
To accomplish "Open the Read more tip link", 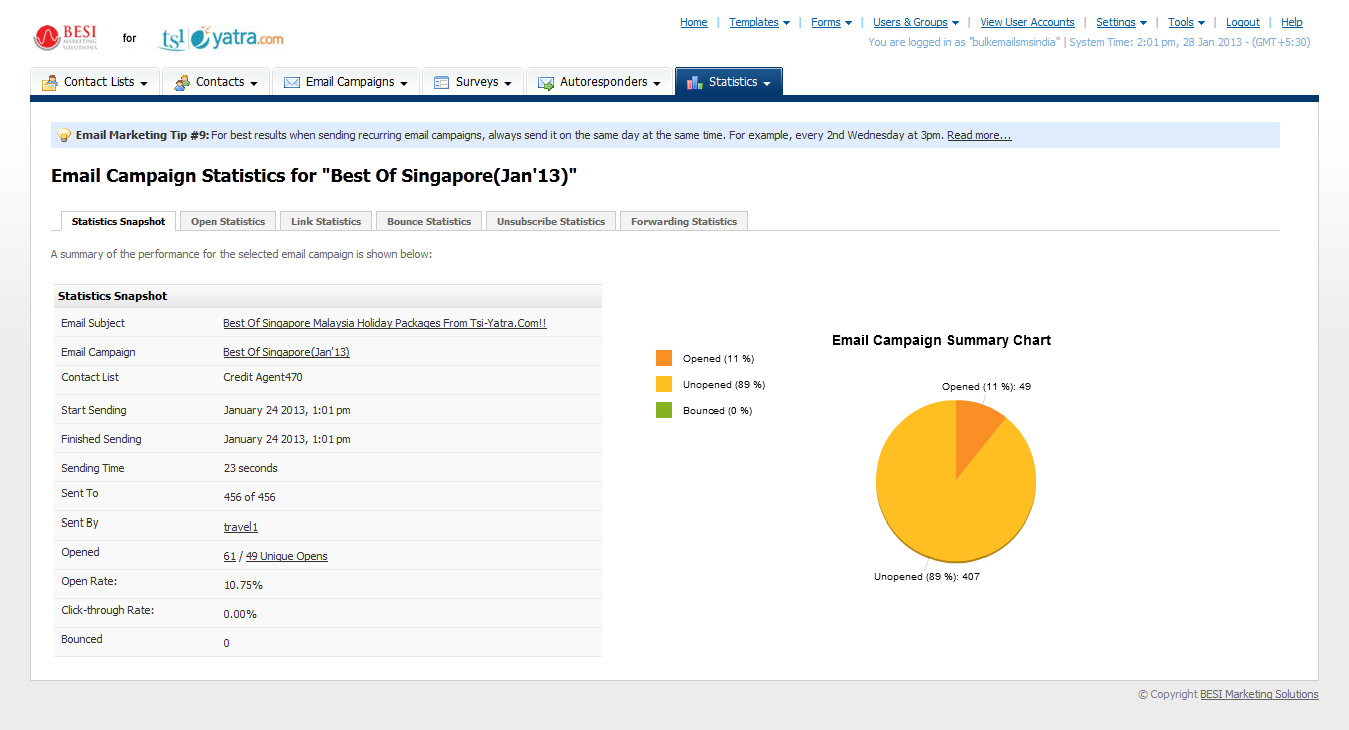I will (x=979, y=135).
